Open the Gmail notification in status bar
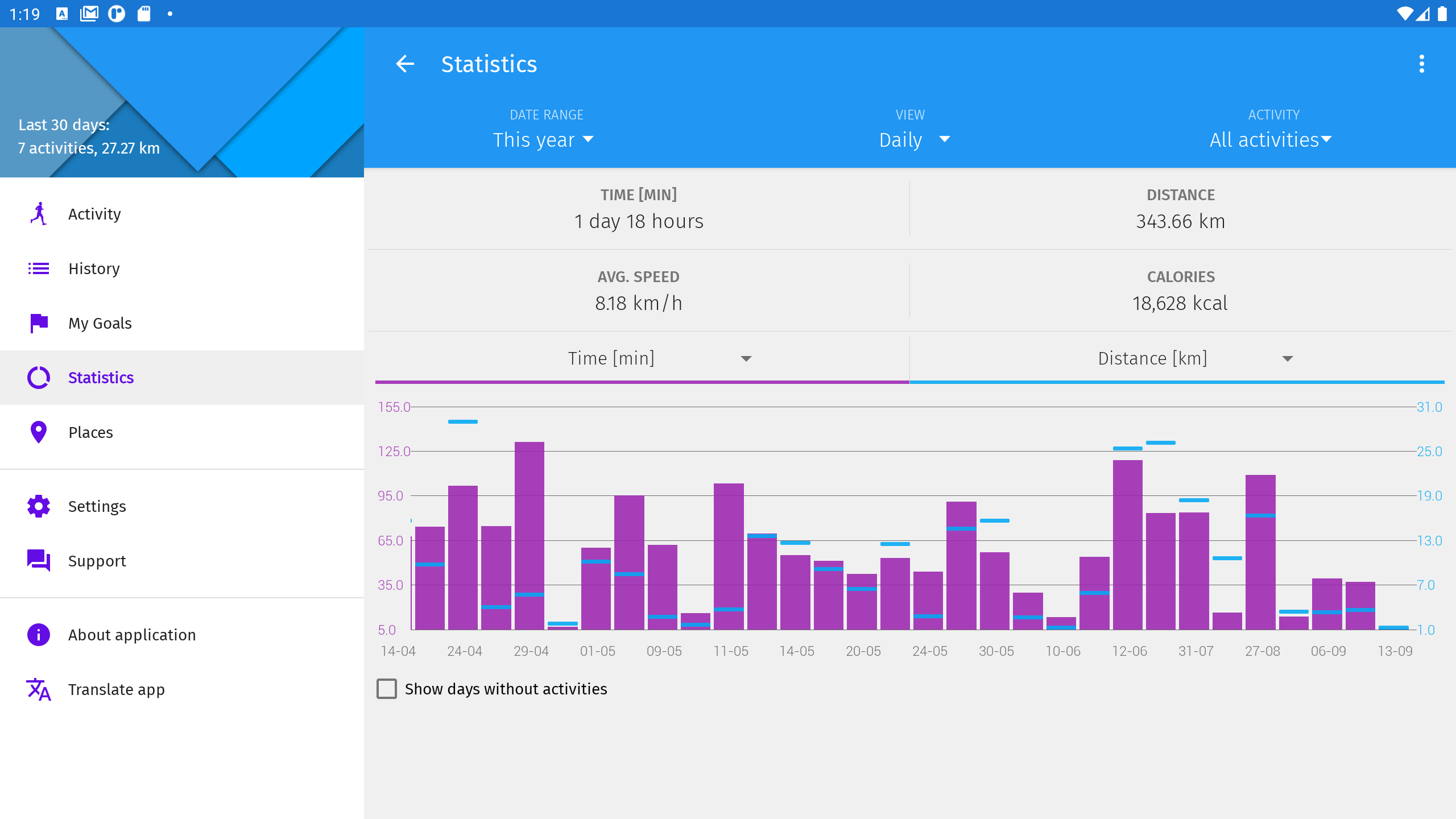This screenshot has height=819, width=1456. click(89, 14)
